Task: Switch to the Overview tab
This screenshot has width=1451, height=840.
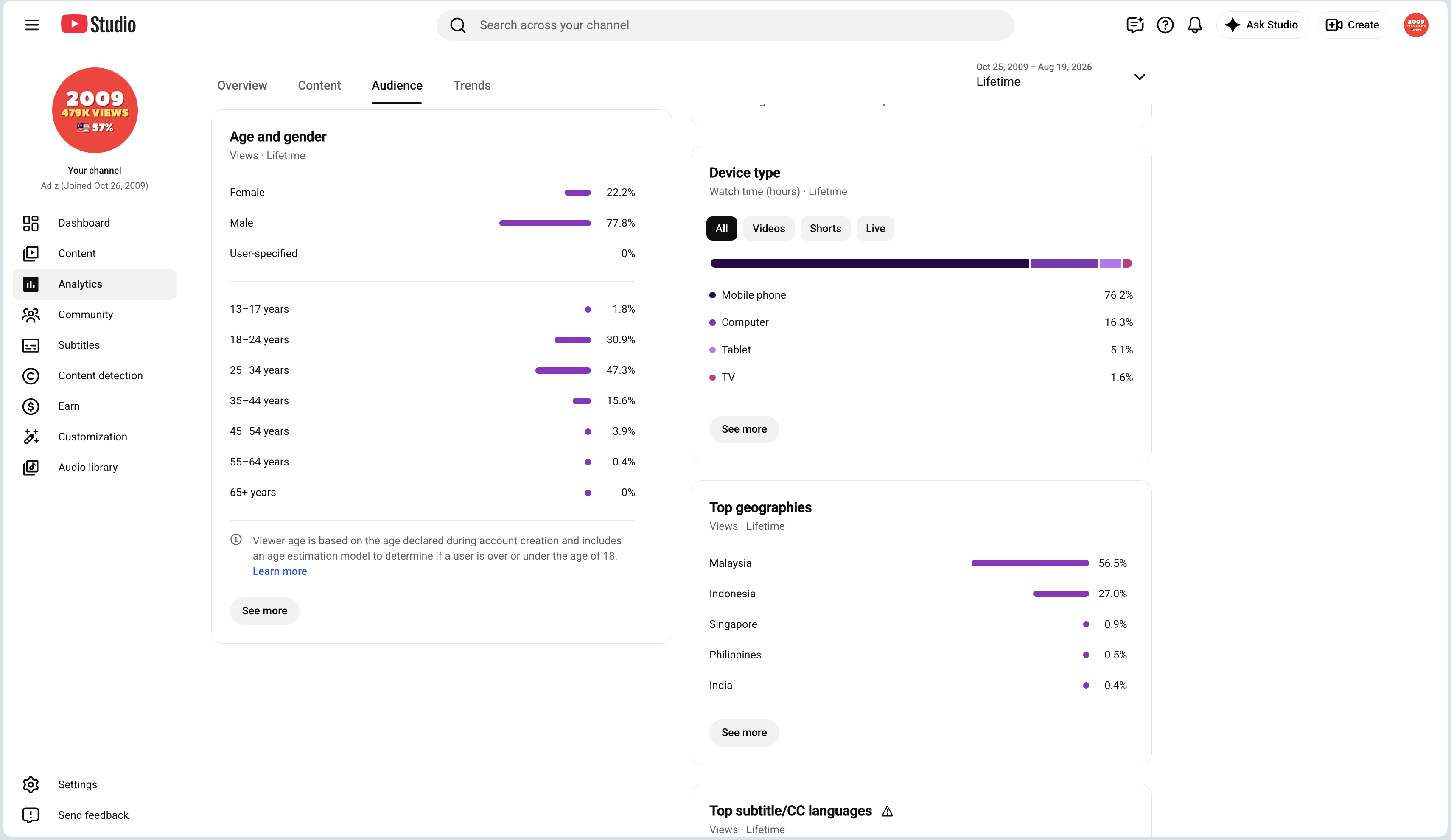Action: click(x=242, y=85)
